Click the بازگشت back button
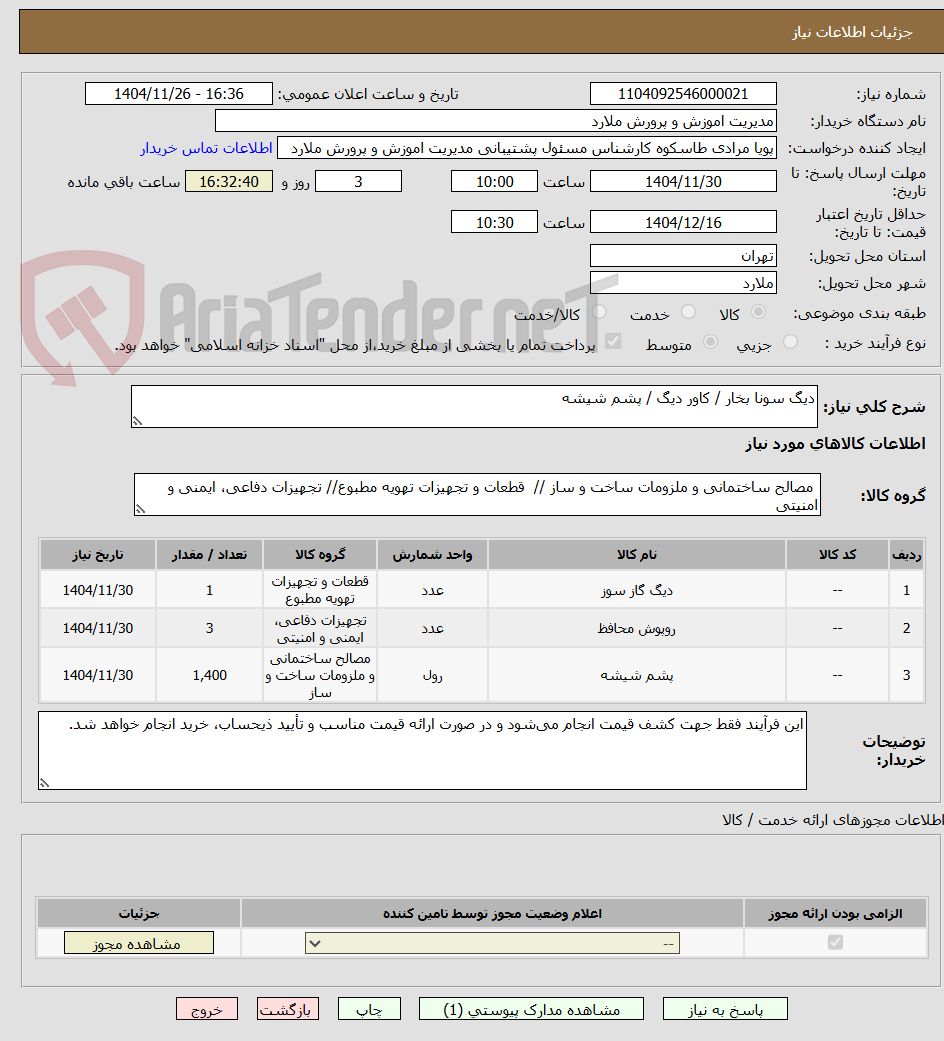The height and width of the screenshot is (1041, 944). pyautogui.click(x=287, y=1009)
